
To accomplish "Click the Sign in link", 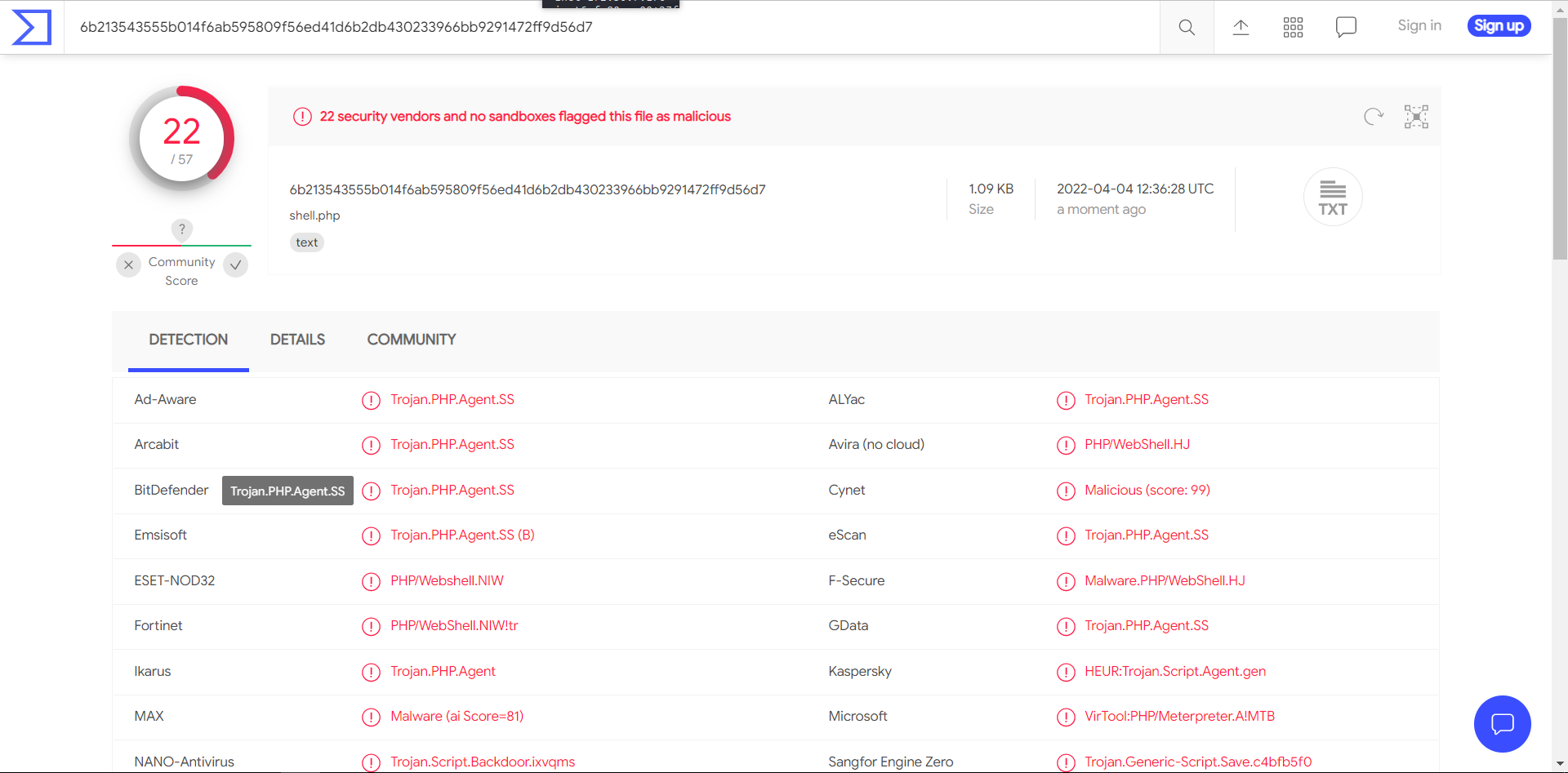I will [x=1419, y=25].
